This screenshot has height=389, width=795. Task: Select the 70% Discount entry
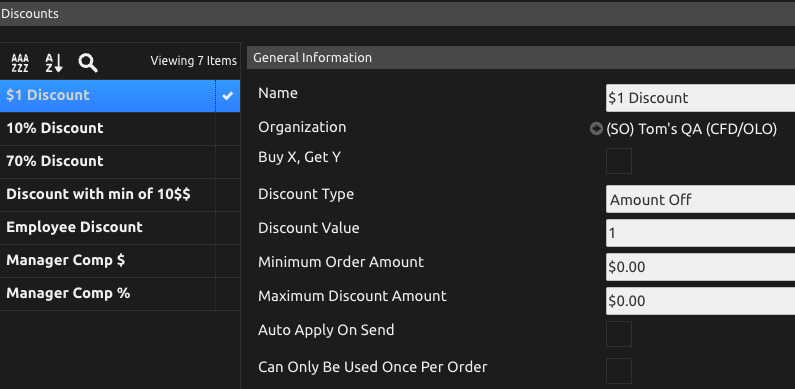pos(120,161)
